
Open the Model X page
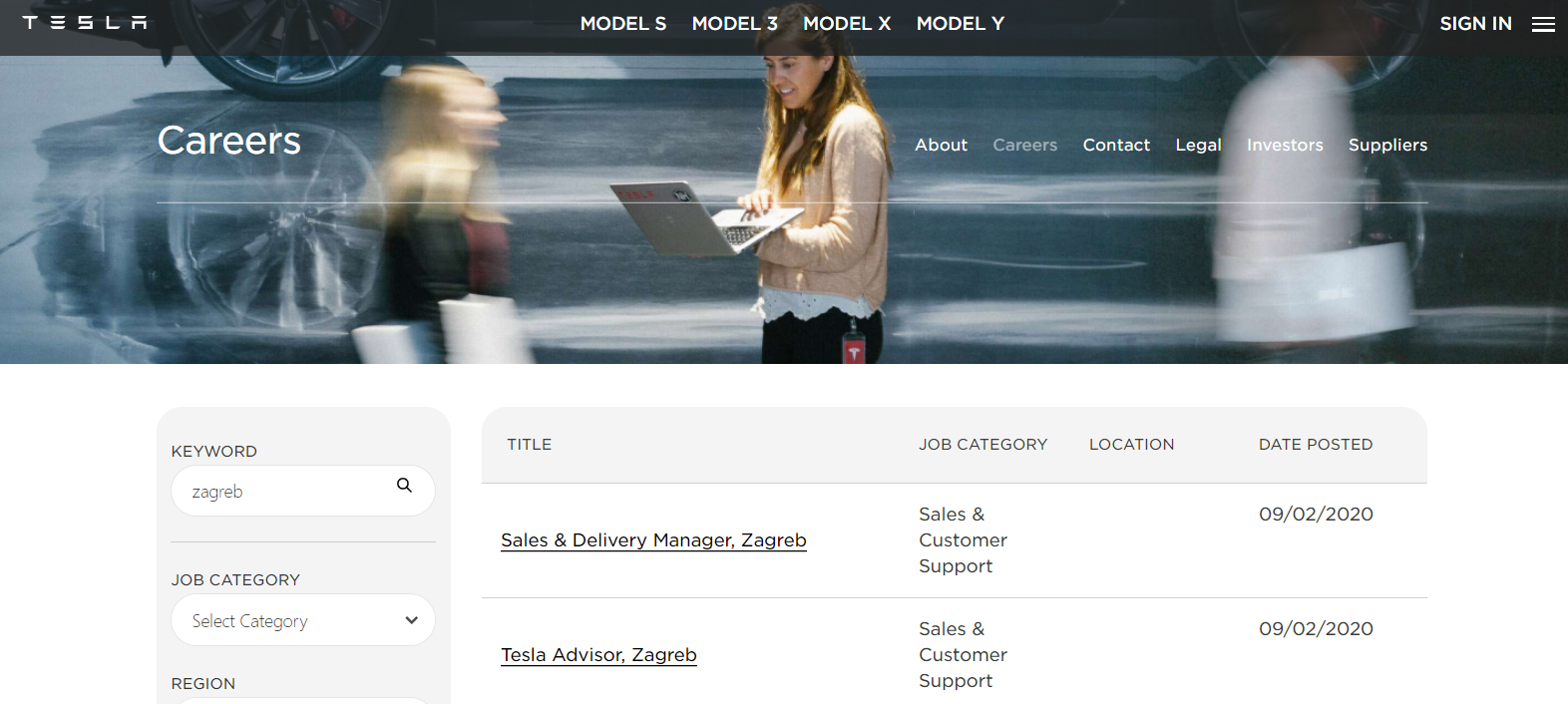[847, 23]
